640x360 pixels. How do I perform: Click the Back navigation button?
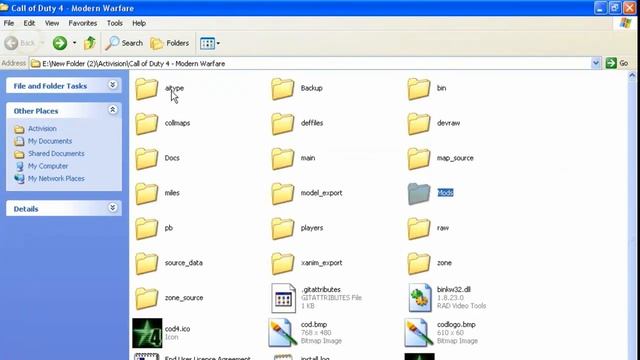(x=20, y=43)
